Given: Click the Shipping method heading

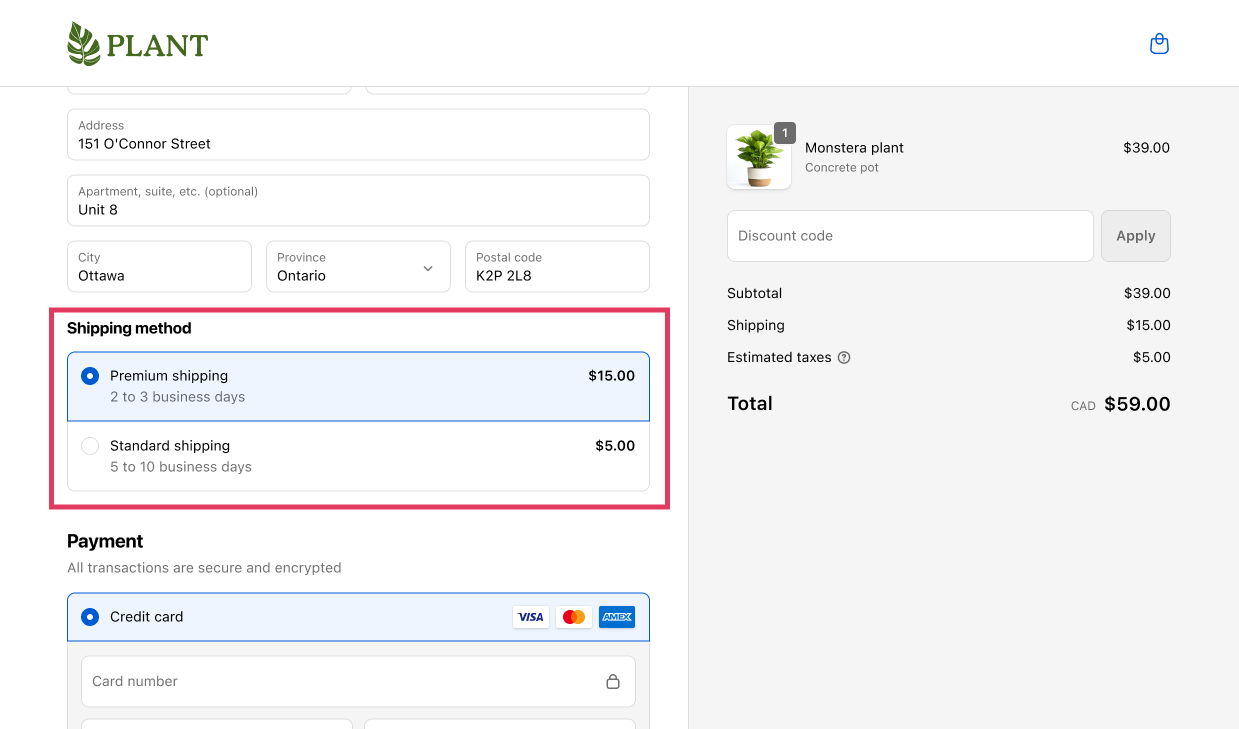Looking at the screenshot, I should [129, 328].
